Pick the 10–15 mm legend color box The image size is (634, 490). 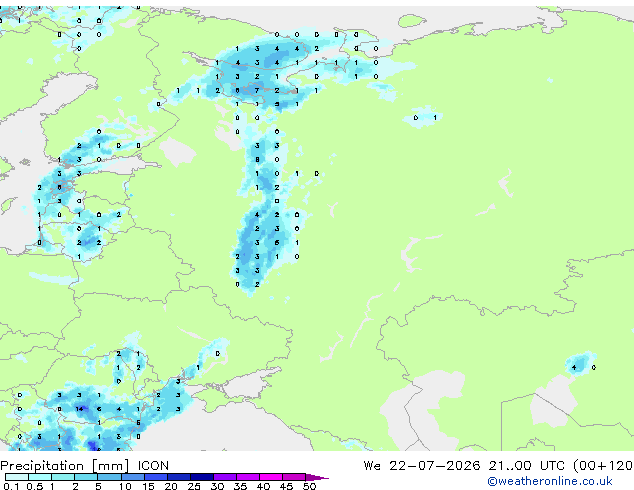click(x=132, y=477)
